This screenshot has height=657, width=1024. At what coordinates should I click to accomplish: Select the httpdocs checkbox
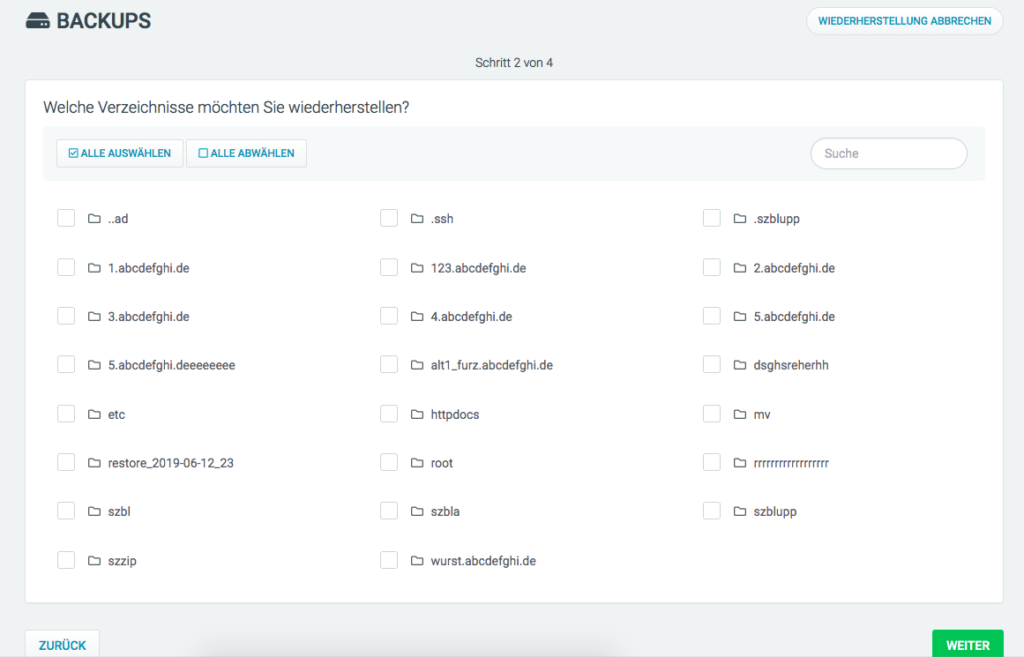pos(389,413)
